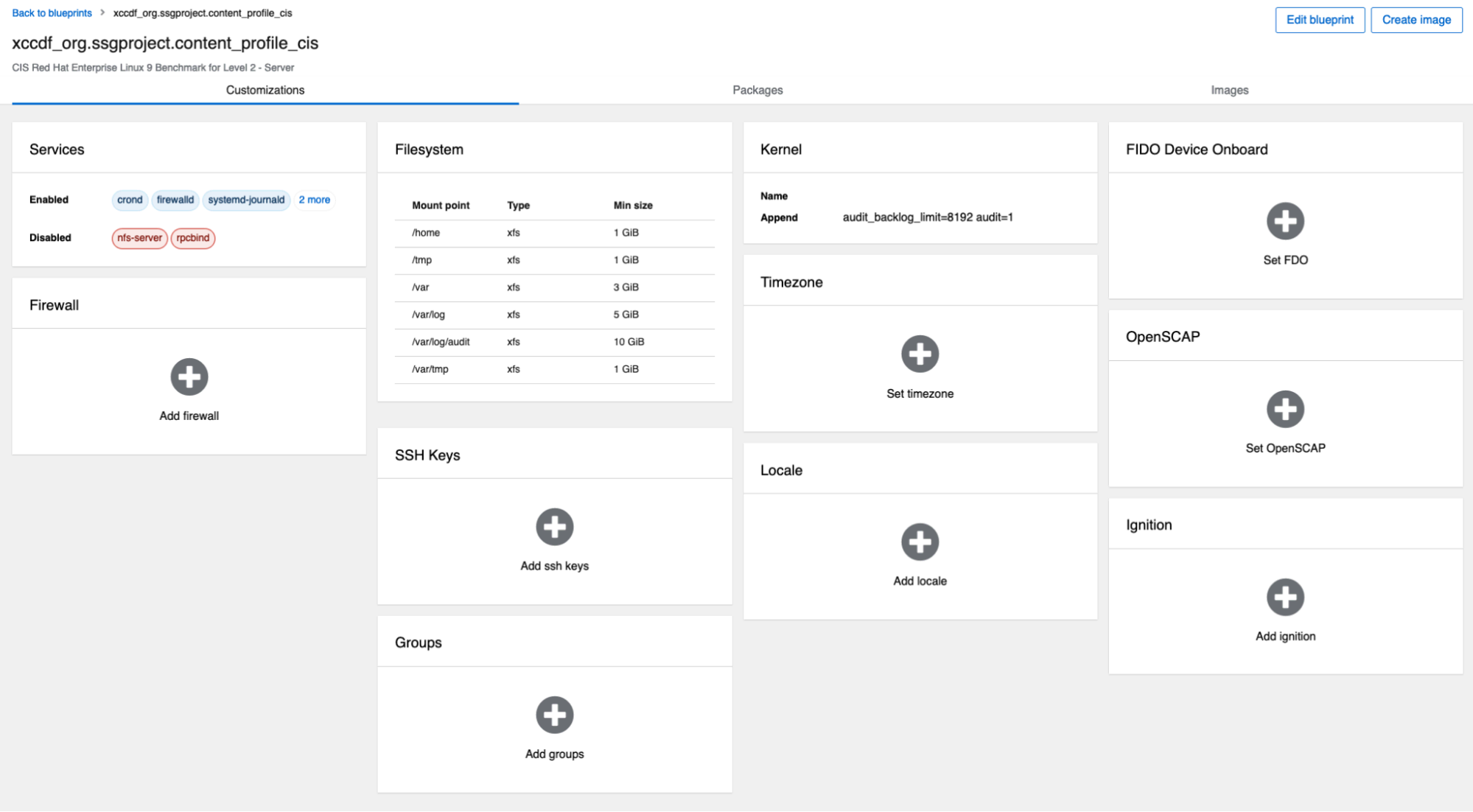
Task: Switch to the Packages tab
Action: point(758,90)
